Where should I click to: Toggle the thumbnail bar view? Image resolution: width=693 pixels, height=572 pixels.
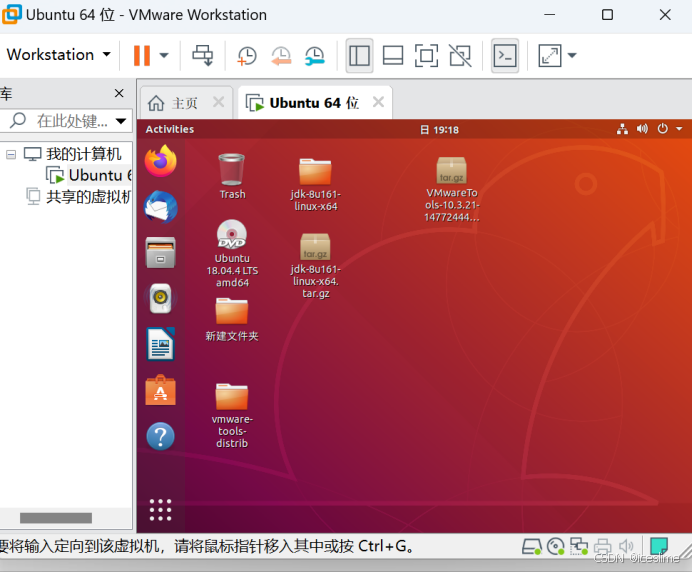[x=392, y=56]
